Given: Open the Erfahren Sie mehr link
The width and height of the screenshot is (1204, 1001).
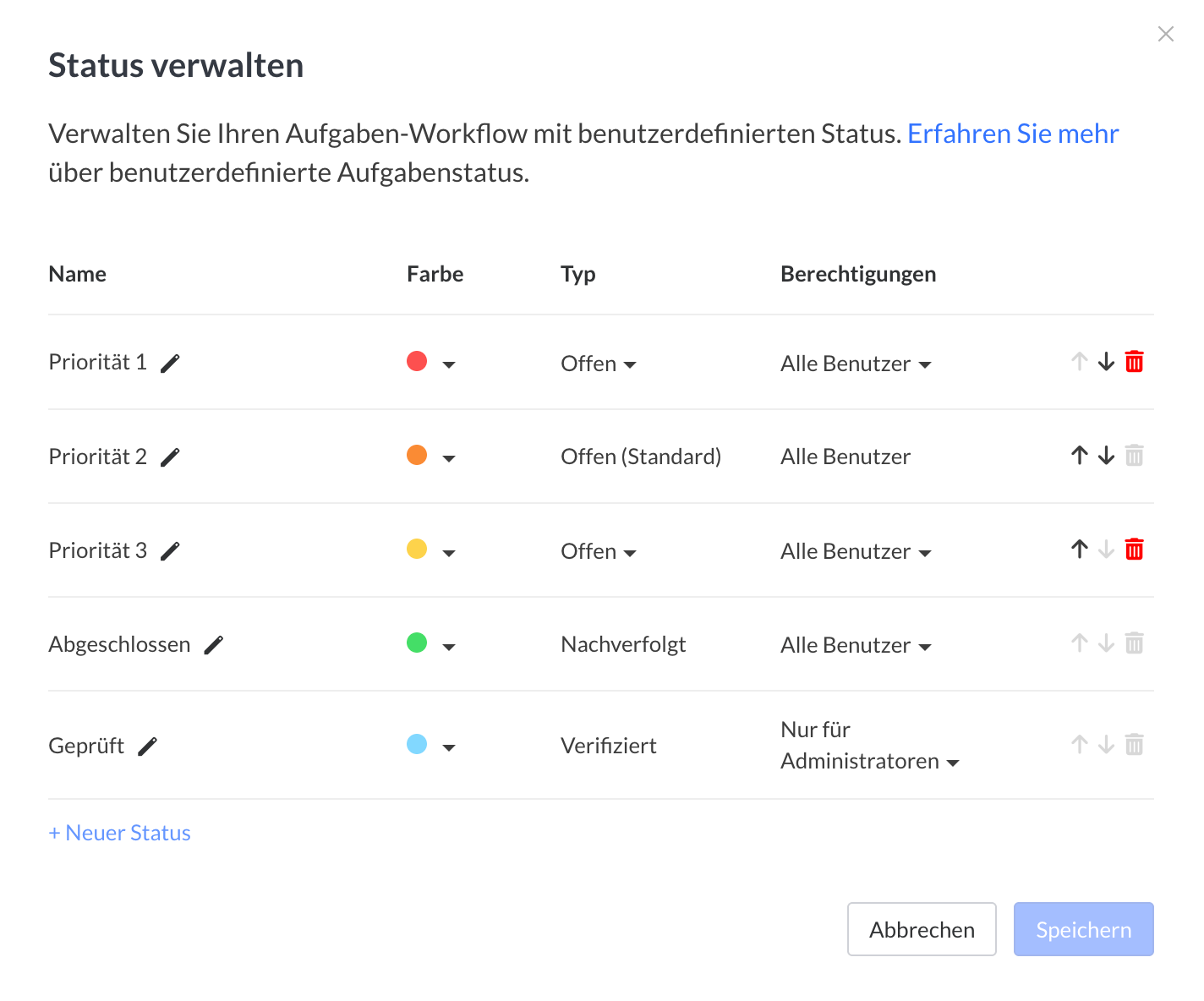Looking at the screenshot, I should 1012,134.
